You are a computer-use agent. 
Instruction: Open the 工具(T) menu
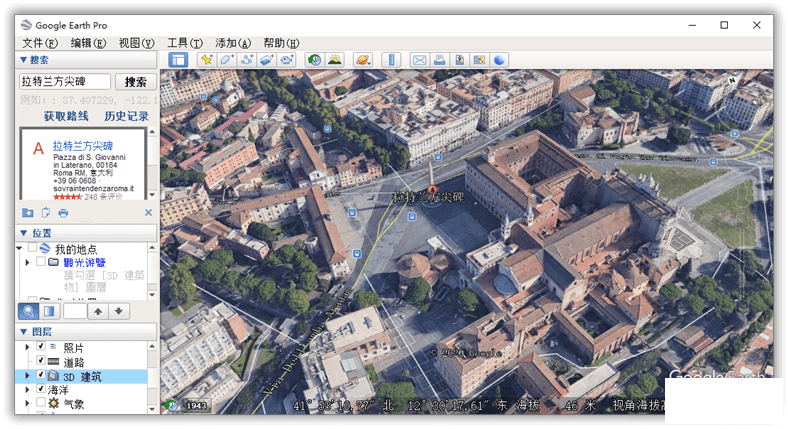pos(185,43)
